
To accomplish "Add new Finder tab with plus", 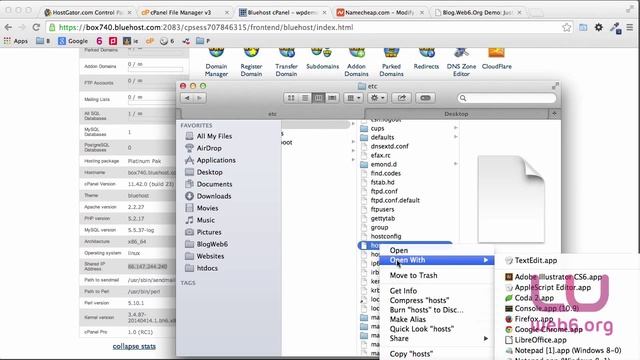I will 554,114.
